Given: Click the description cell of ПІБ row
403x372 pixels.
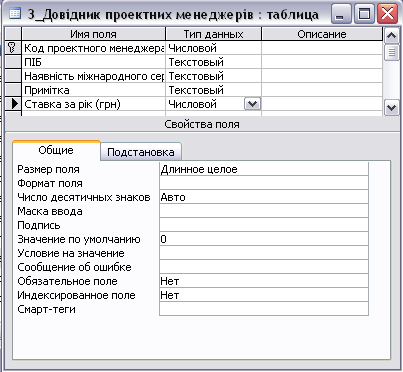Looking at the screenshot, I should point(322,62).
